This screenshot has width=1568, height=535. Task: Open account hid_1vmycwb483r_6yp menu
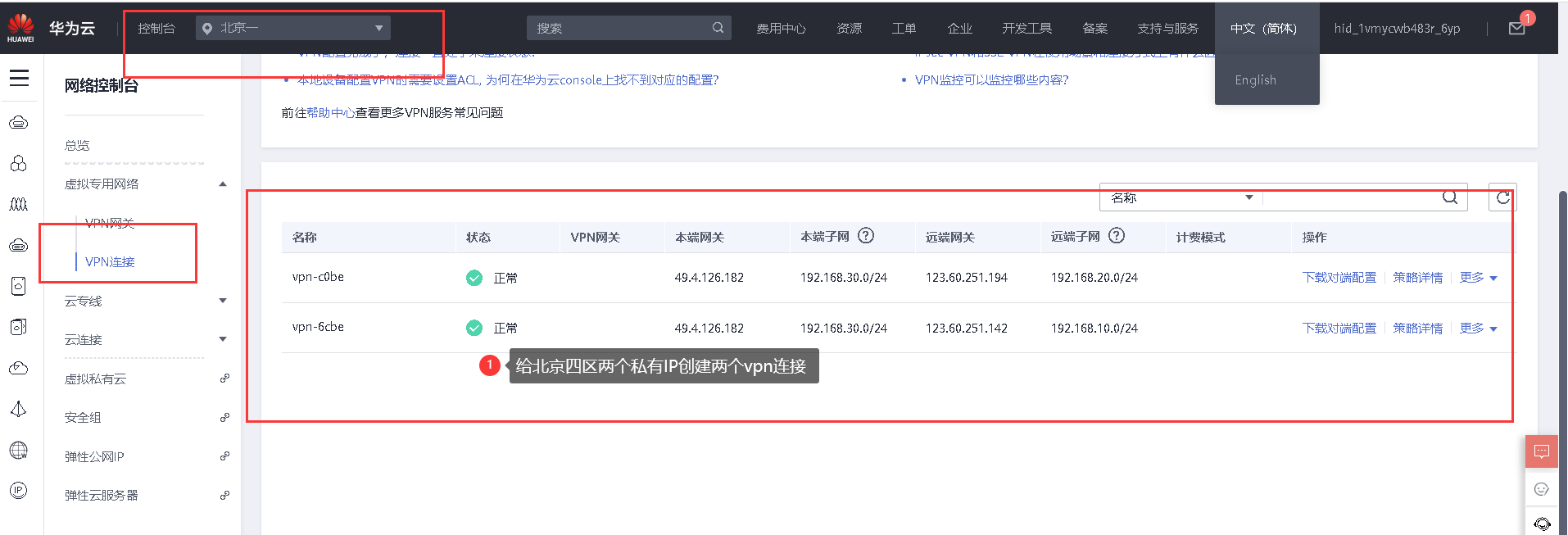(1397, 29)
